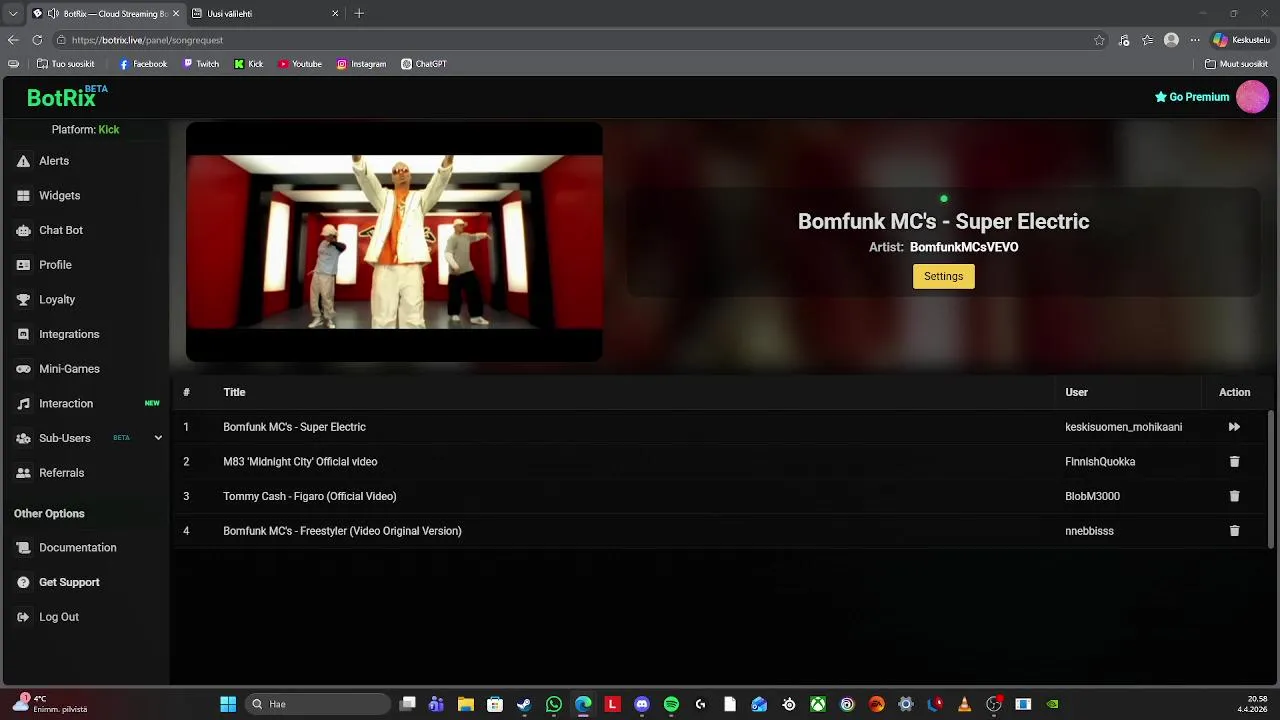
Task: Open the Interaction section
Action: 66,404
